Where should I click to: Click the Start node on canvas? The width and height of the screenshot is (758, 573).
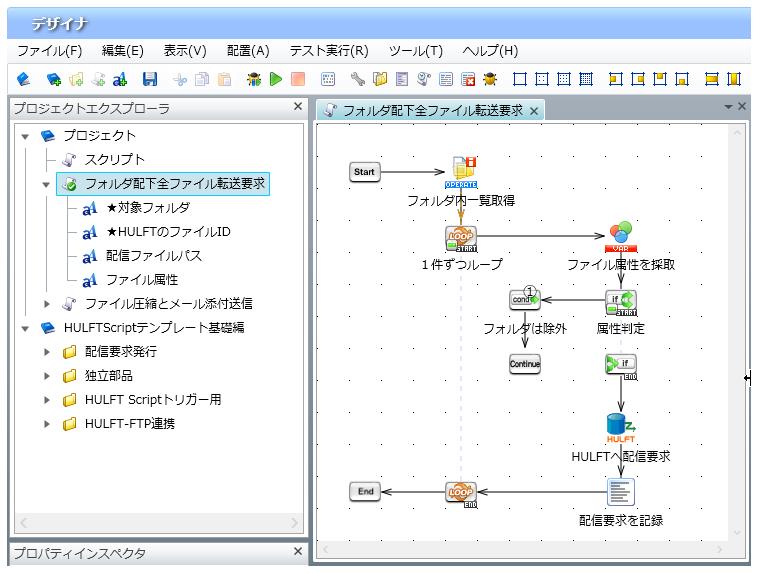364,172
